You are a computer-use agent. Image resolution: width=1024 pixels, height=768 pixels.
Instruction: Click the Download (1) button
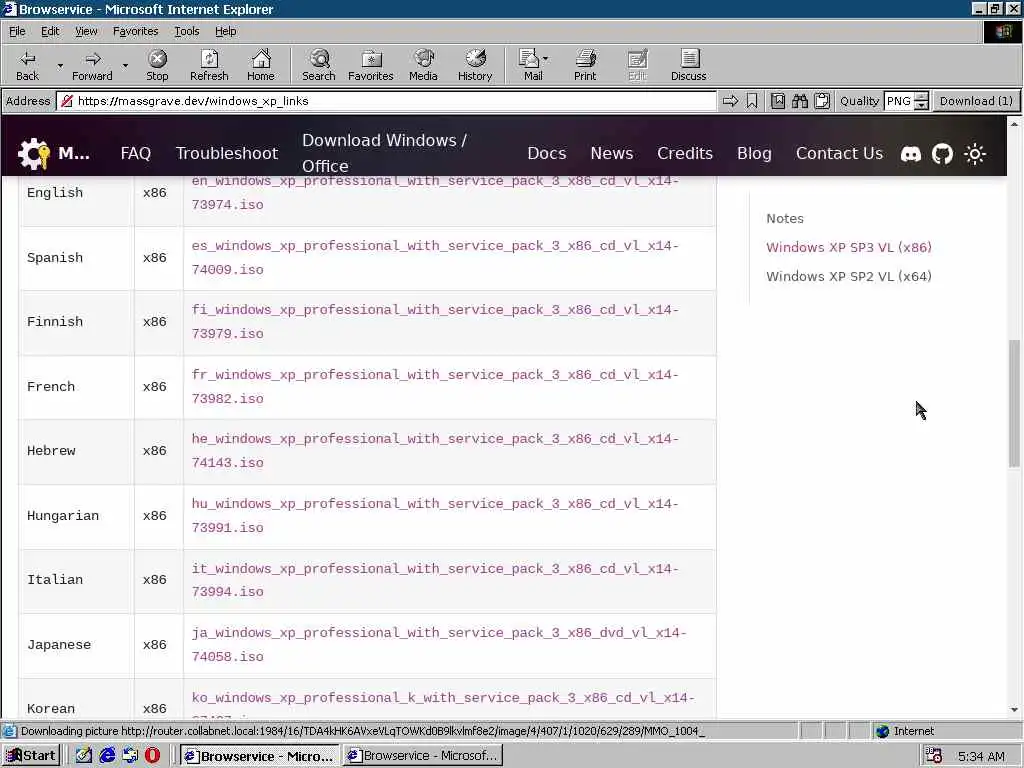pyautogui.click(x=976, y=101)
